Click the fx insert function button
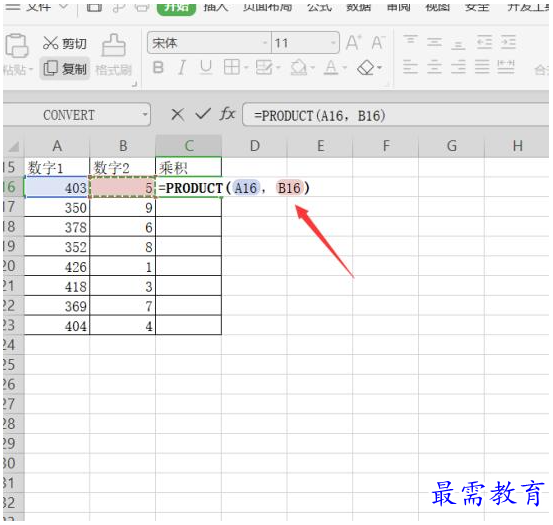553x525 pixels. tap(227, 114)
